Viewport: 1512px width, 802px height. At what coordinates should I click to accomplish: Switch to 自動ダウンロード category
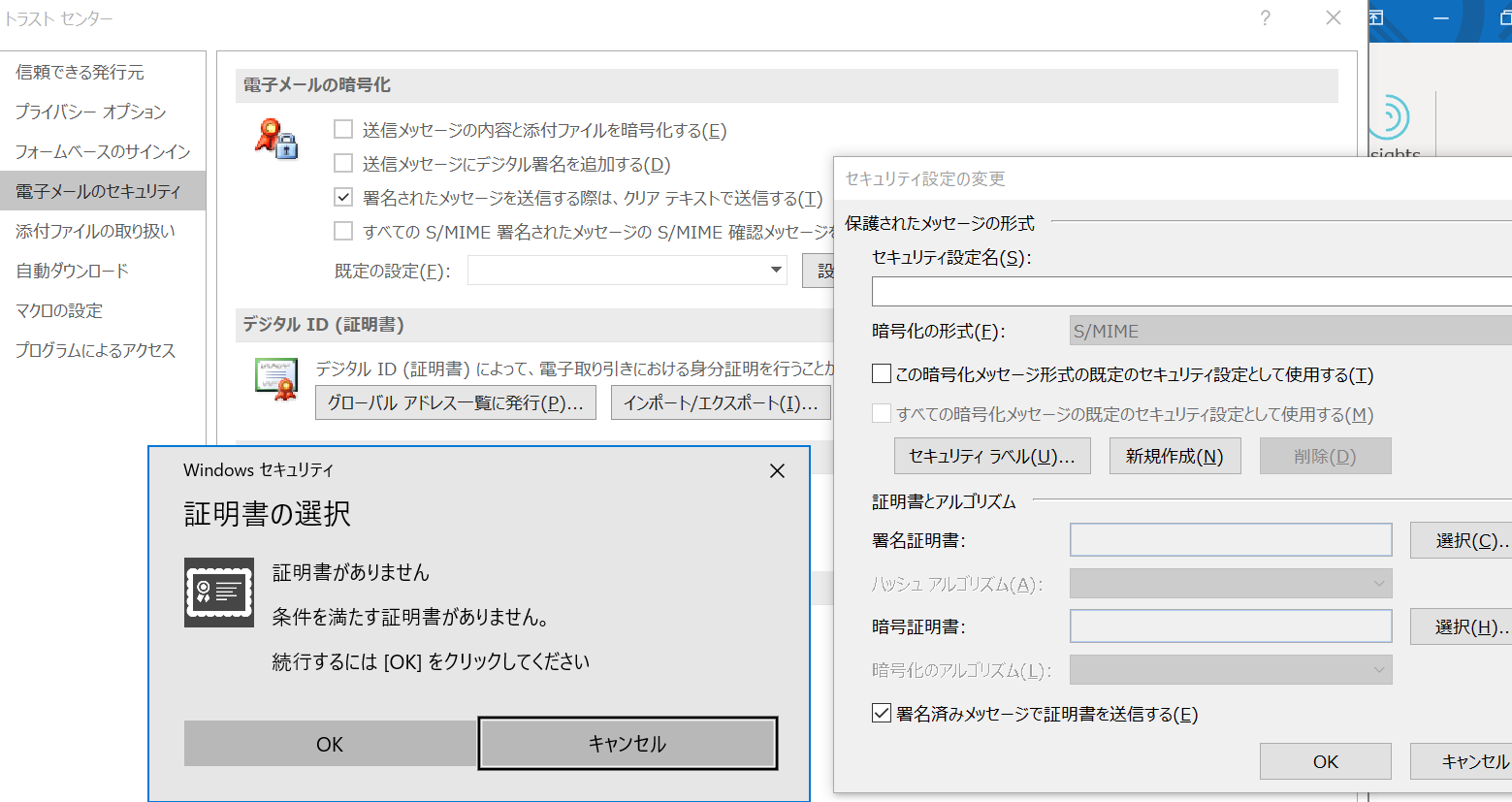pyautogui.click(x=103, y=271)
